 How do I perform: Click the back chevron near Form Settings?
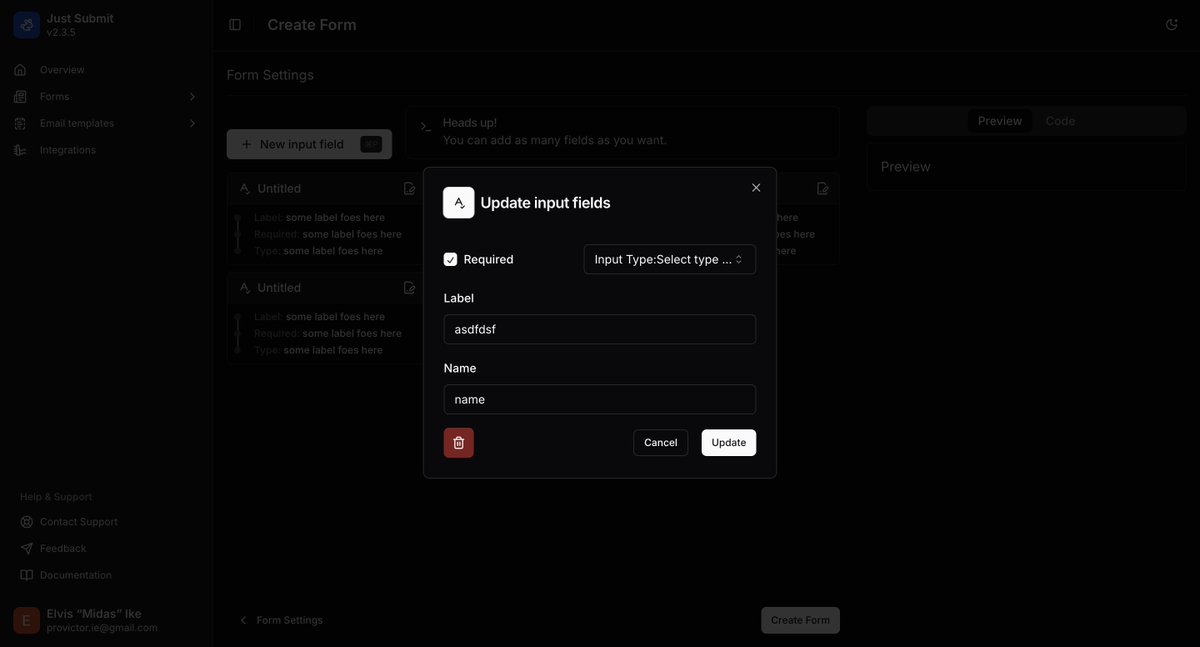point(243,620)
